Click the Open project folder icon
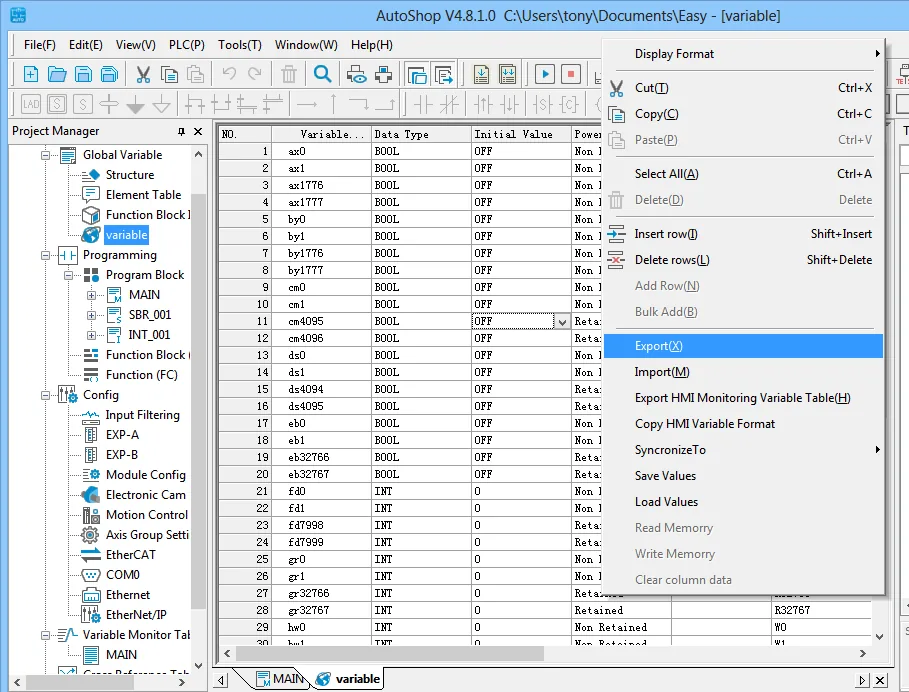This screenshot has width=909, height=692. (x=57, y=74)
